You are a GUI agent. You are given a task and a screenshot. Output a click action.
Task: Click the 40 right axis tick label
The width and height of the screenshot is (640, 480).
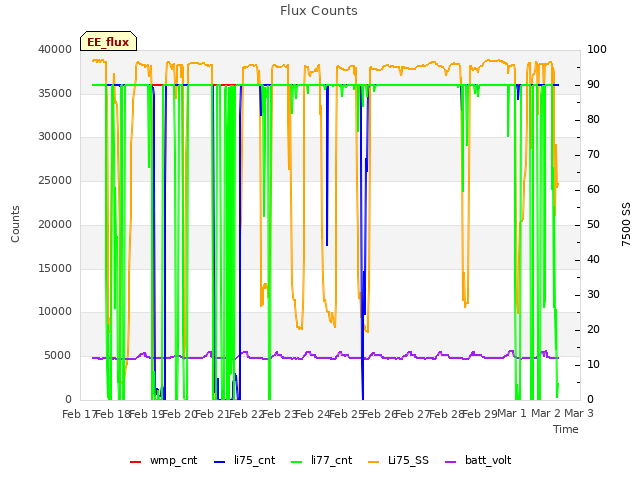pyautogui.click(x=593, y=260)
